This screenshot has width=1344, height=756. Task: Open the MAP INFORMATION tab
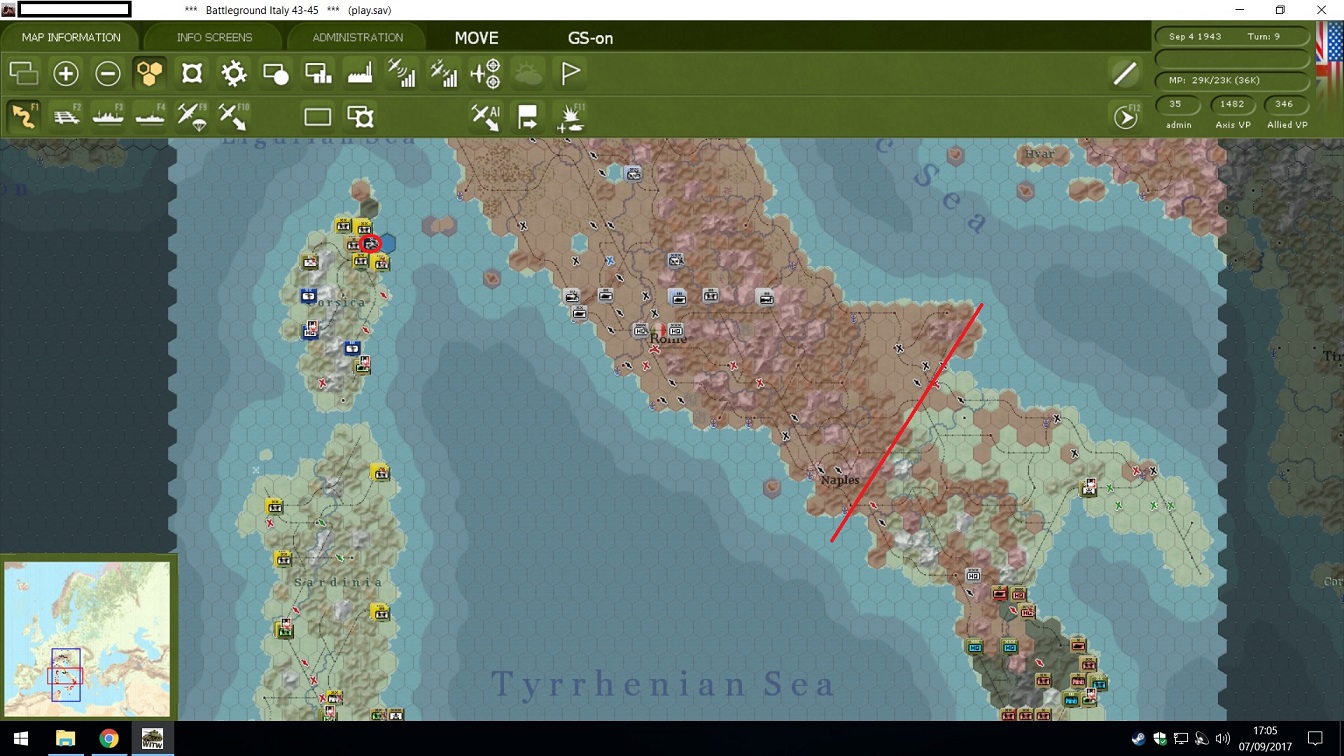coord(71,38)
